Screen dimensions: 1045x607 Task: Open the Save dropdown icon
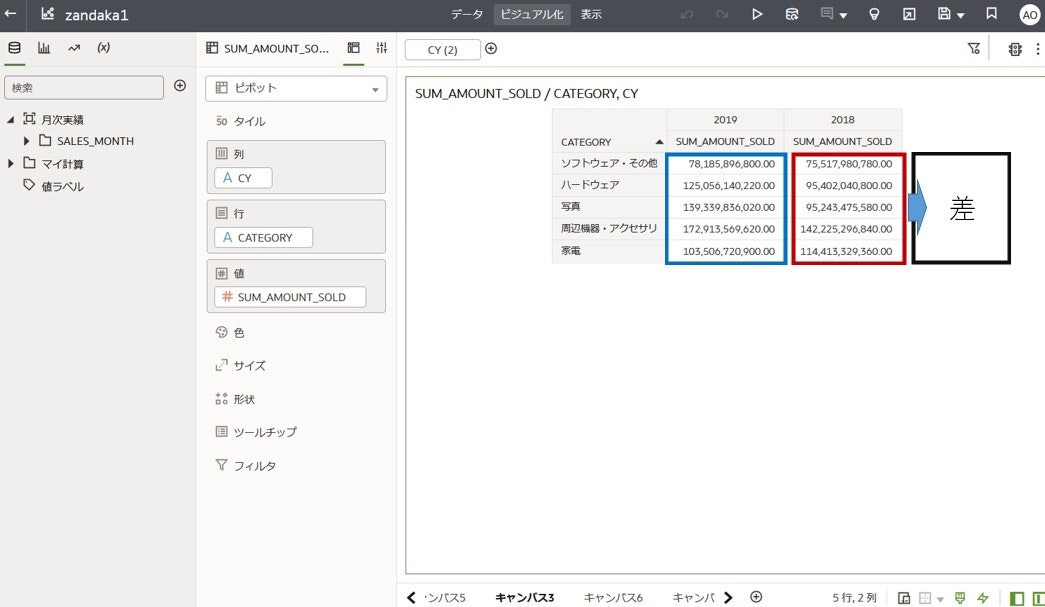pos(951,14)
